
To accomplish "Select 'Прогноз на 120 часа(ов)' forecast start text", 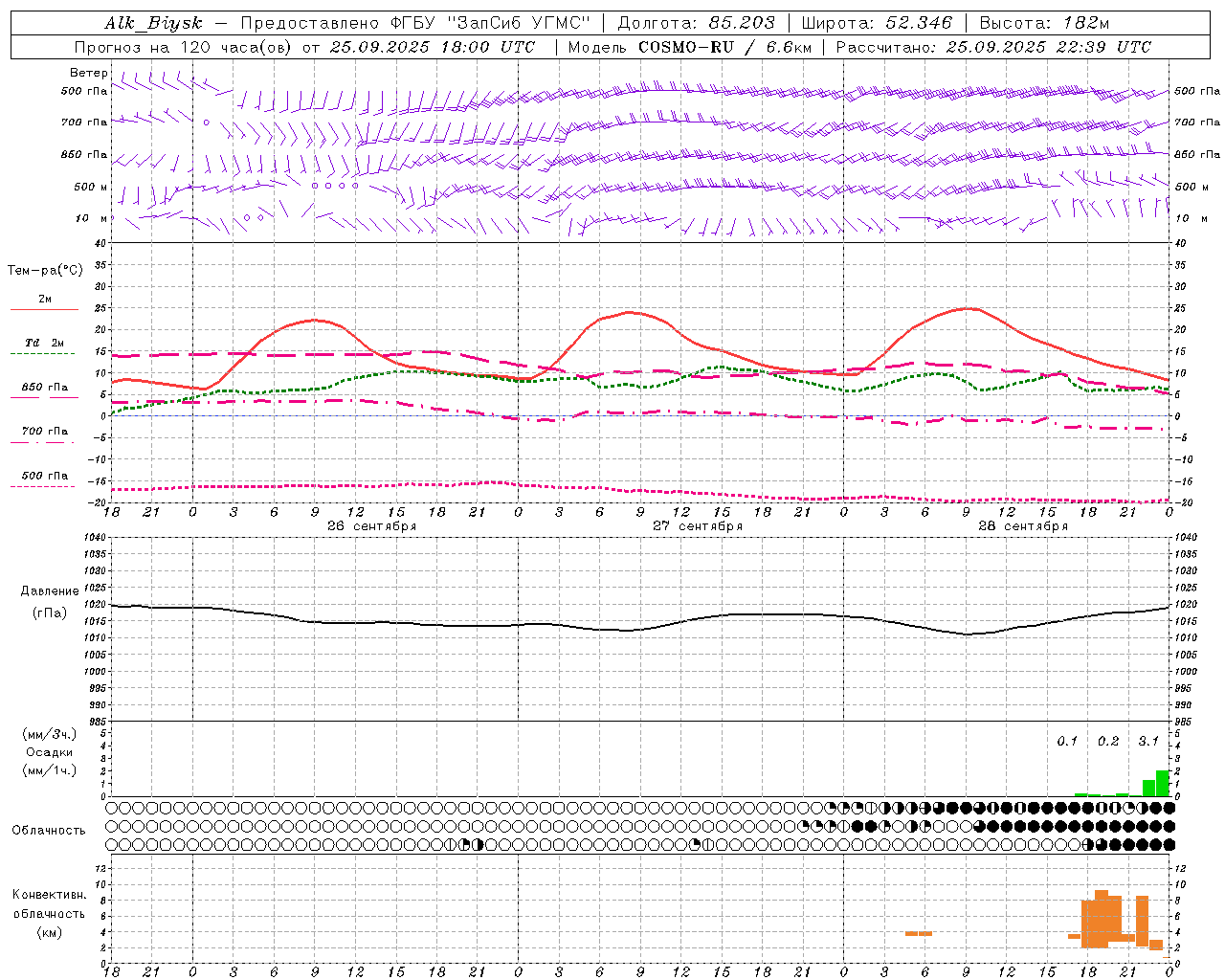I will point(184,47).
